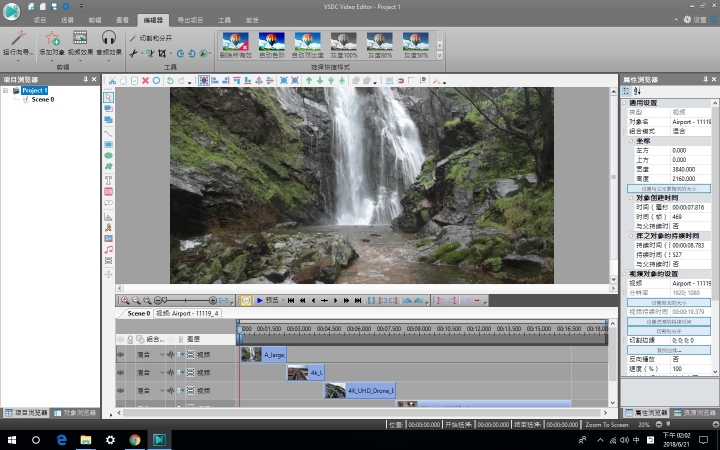The width and height of the screenshot is (720, 450).
Task: Open the Run Wizard dropdown arrow
Action: (x=18, y=60)
